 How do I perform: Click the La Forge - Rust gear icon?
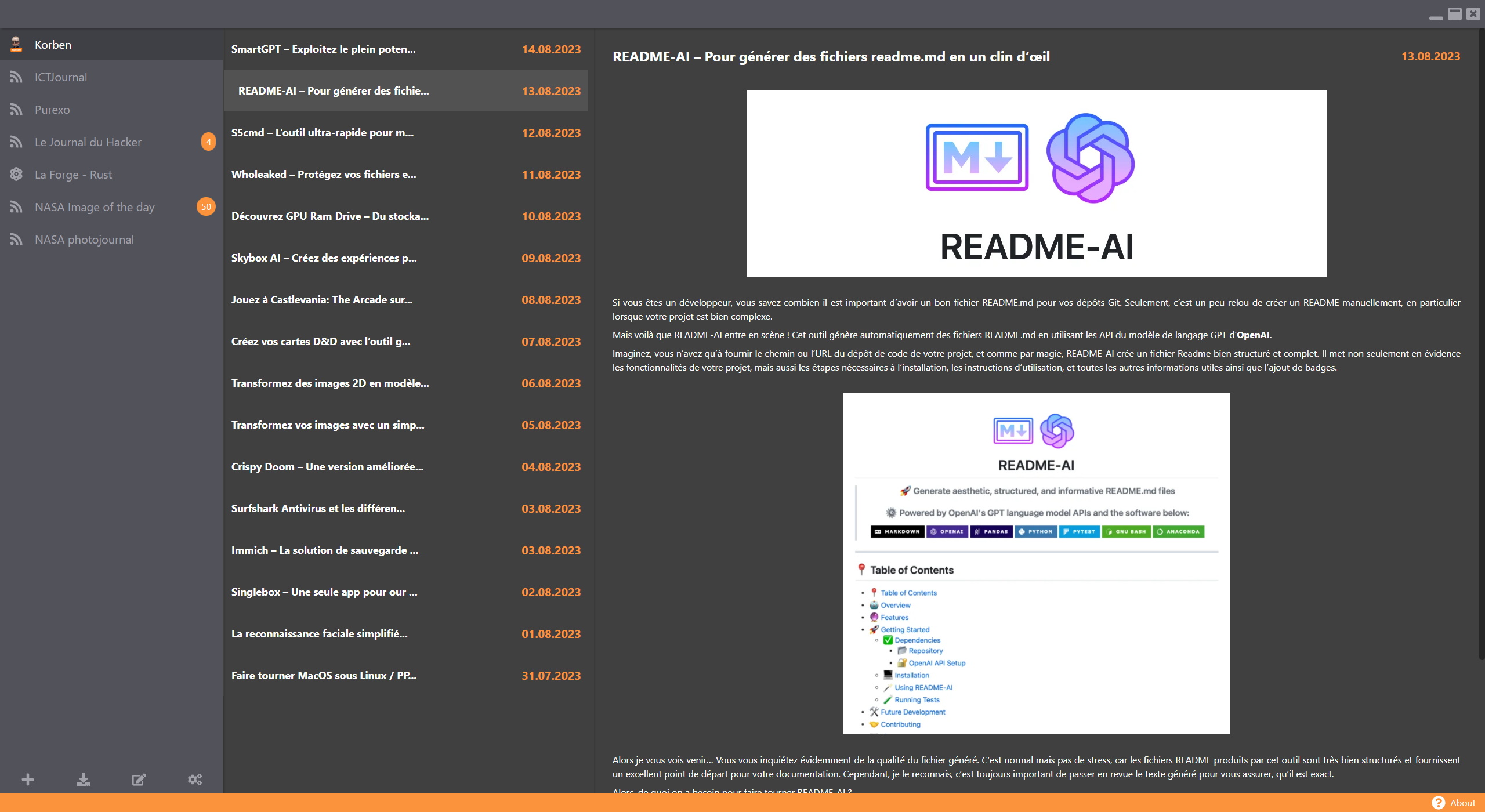[16, 174]
